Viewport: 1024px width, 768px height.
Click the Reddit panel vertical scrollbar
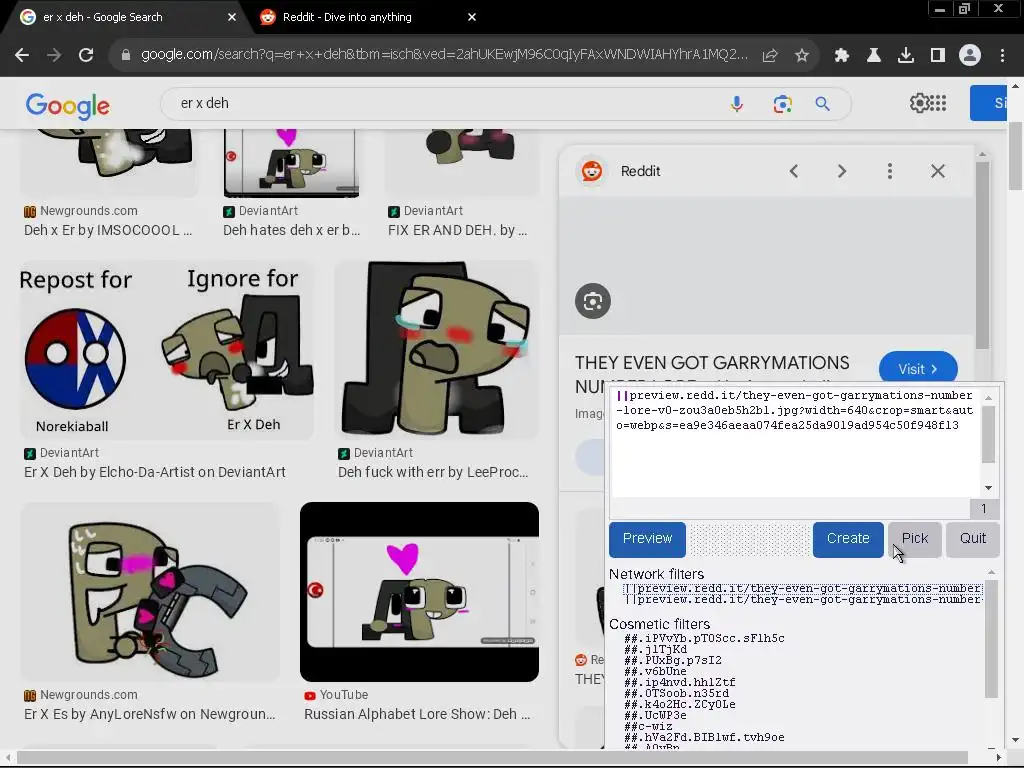(x=982, y=253)
